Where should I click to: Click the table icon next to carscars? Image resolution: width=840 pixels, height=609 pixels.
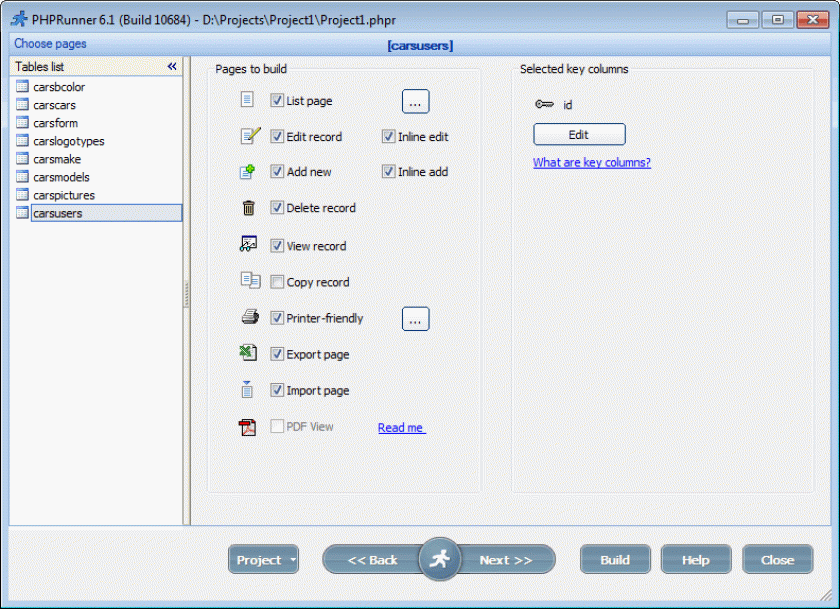pos(22,104)
